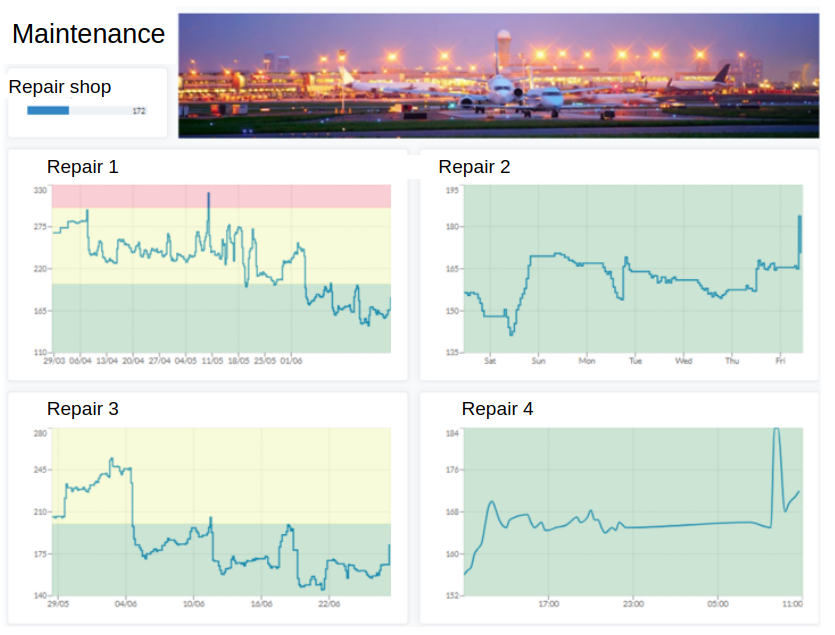Screen dimensions: 835x635
Task: Click the Repair shop label
Action: [x=60, y=87]
